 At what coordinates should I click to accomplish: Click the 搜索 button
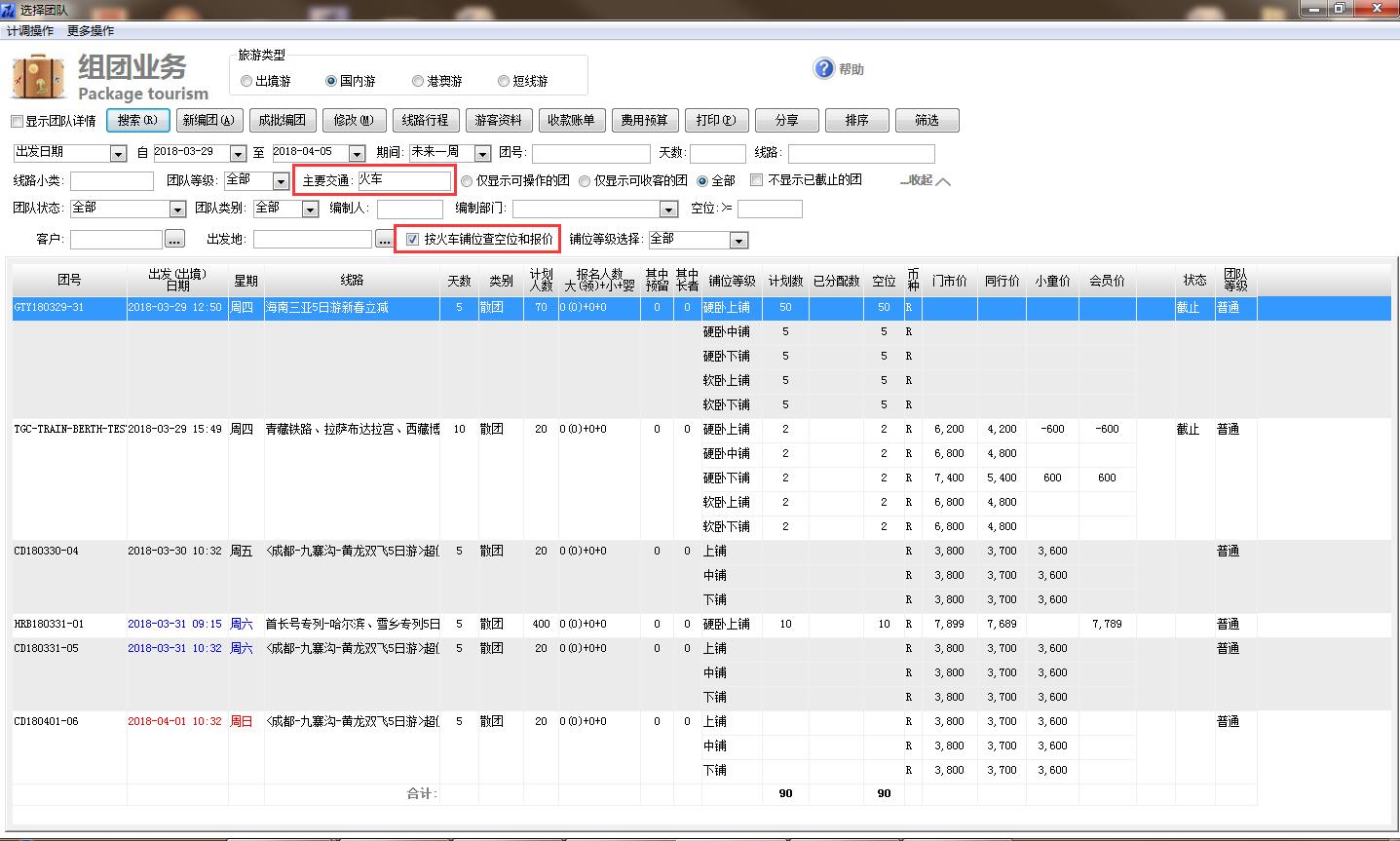pyautogui.click(x=137, y=120)
